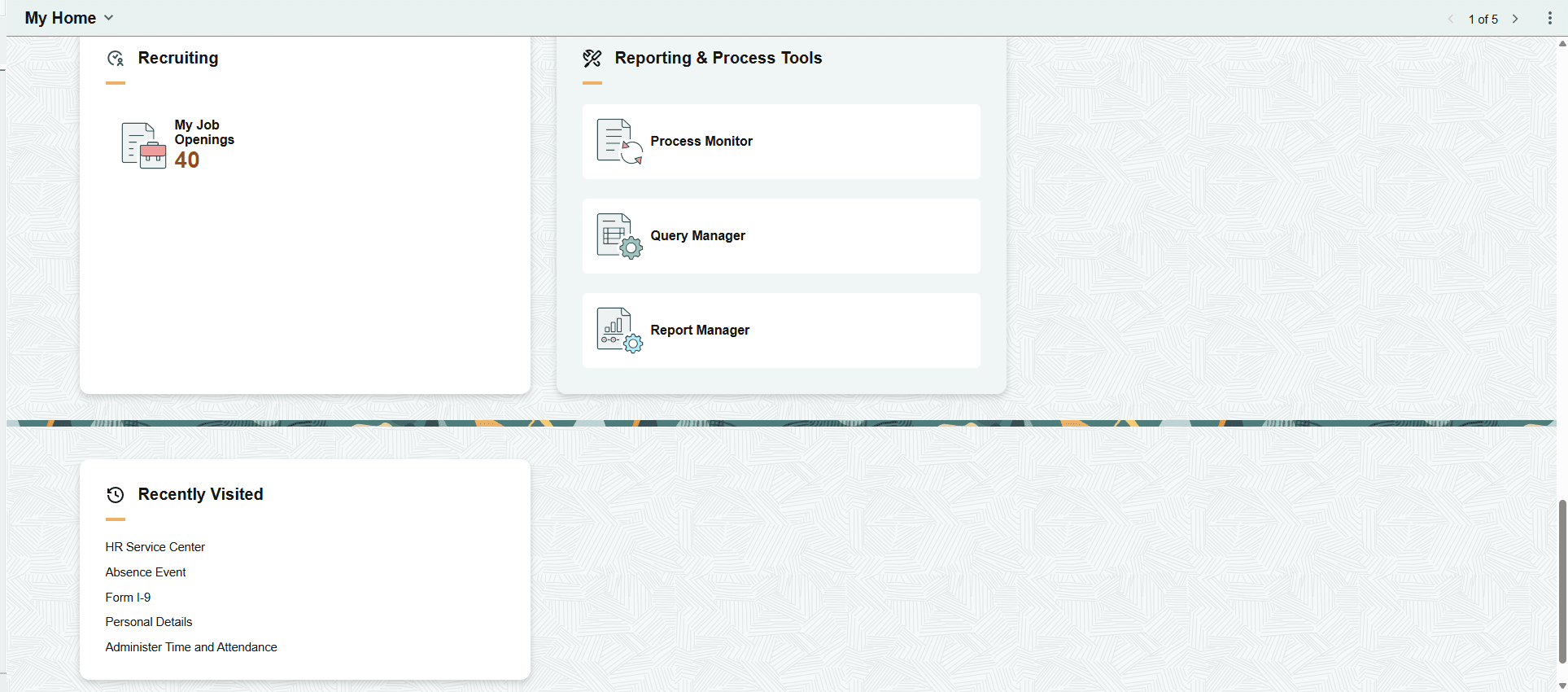The width and height of the screenshot is (1568, 692).
Task: Go to the next homepage arrow
Action: [1515, 19]
